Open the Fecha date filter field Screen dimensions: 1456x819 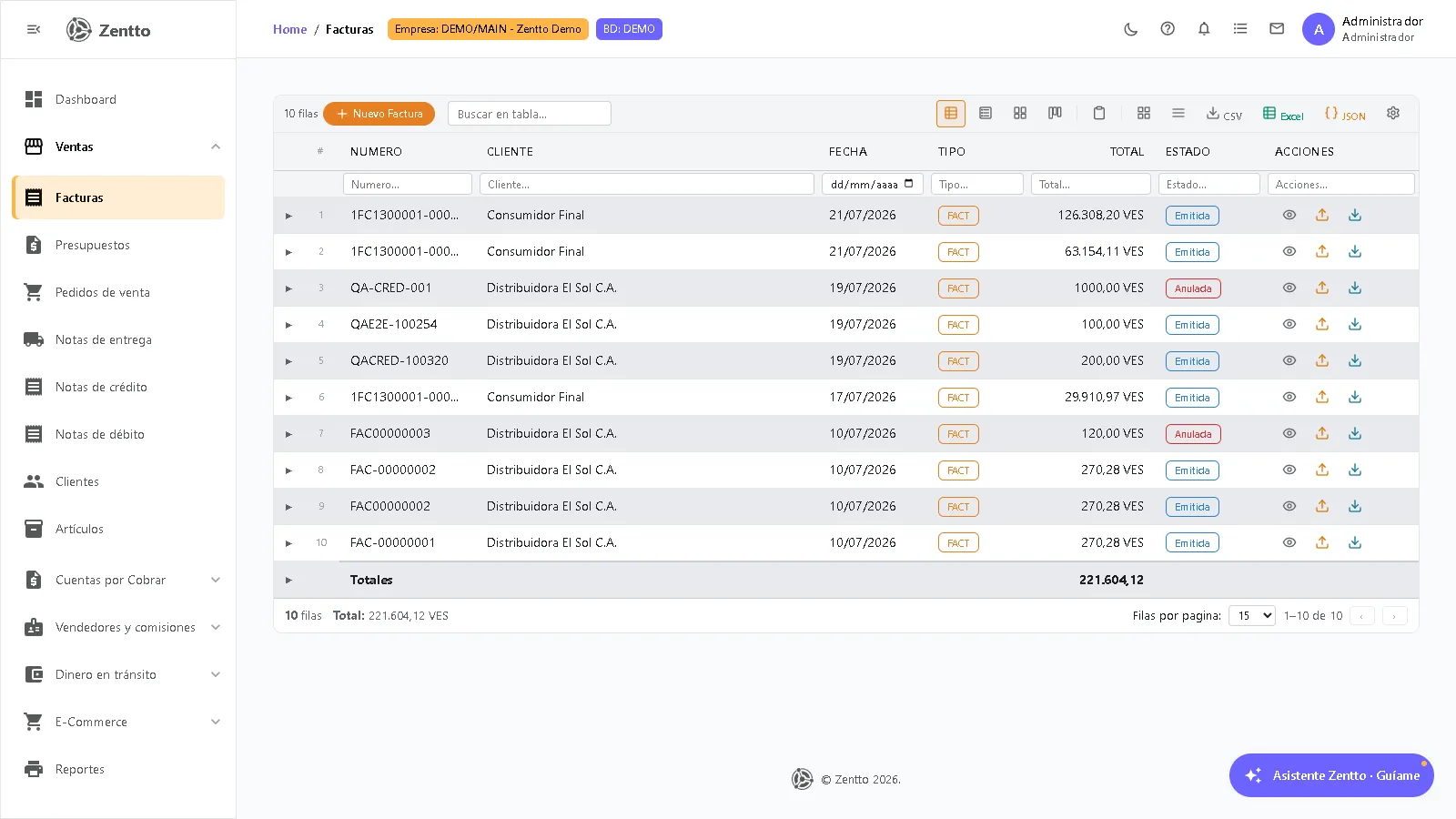(873, 184)
